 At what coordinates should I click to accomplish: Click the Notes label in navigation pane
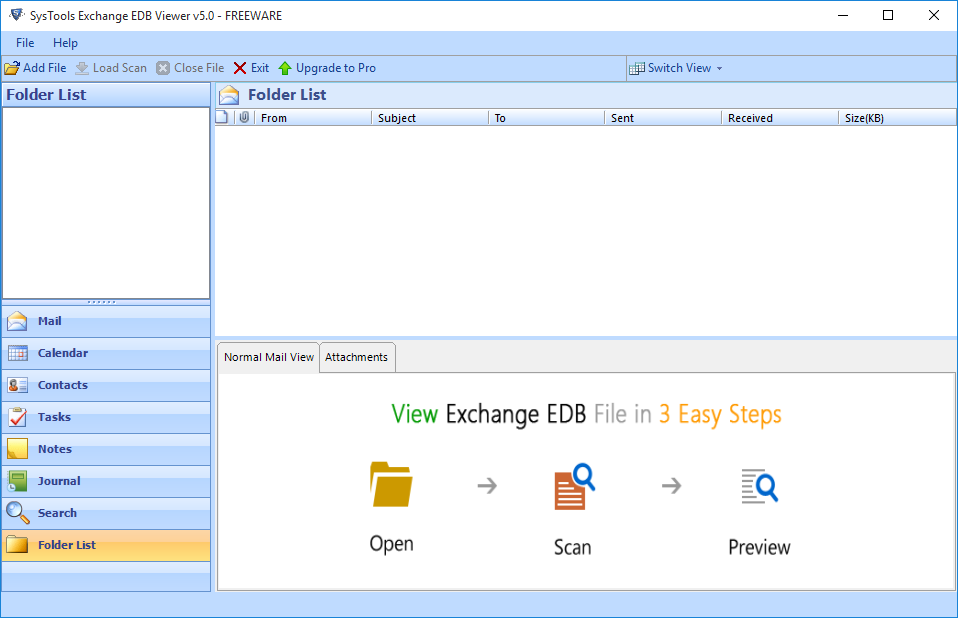click(x=55, y=449)
